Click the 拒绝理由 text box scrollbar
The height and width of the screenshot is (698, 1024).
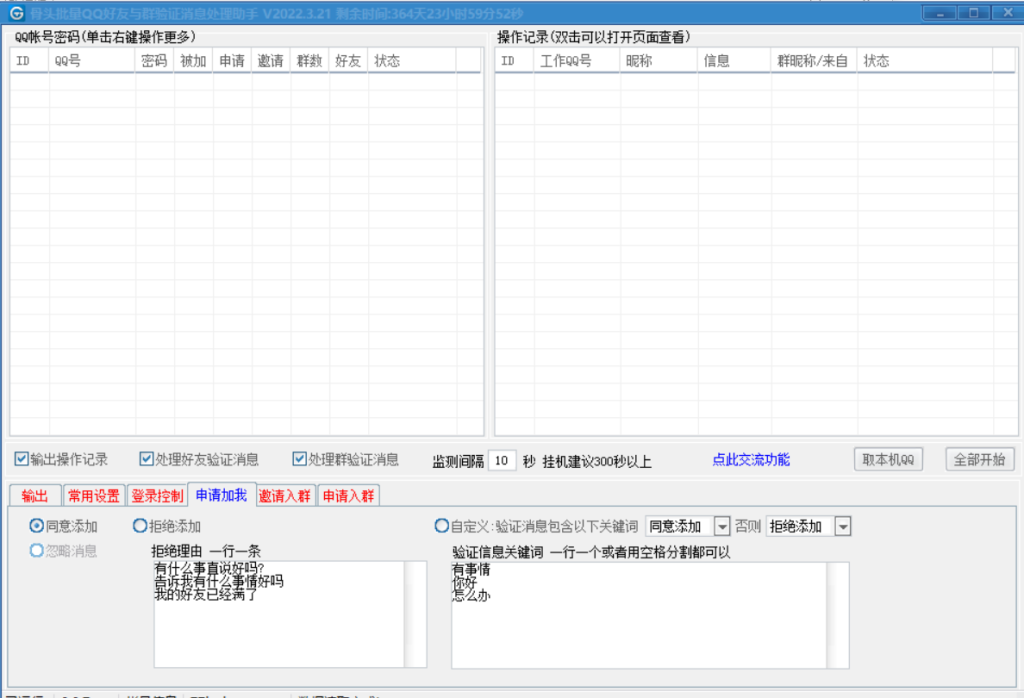point(414,613)
